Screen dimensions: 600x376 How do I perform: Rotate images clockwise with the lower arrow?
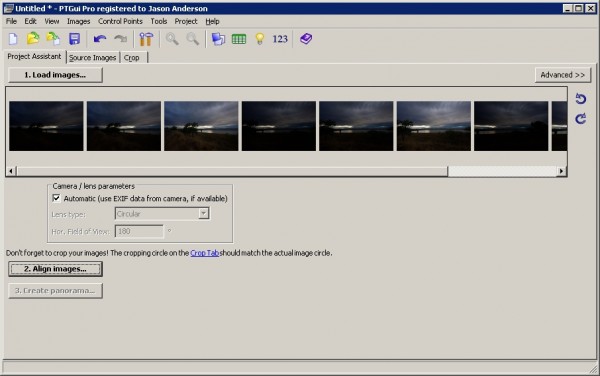tap(580, 119)
